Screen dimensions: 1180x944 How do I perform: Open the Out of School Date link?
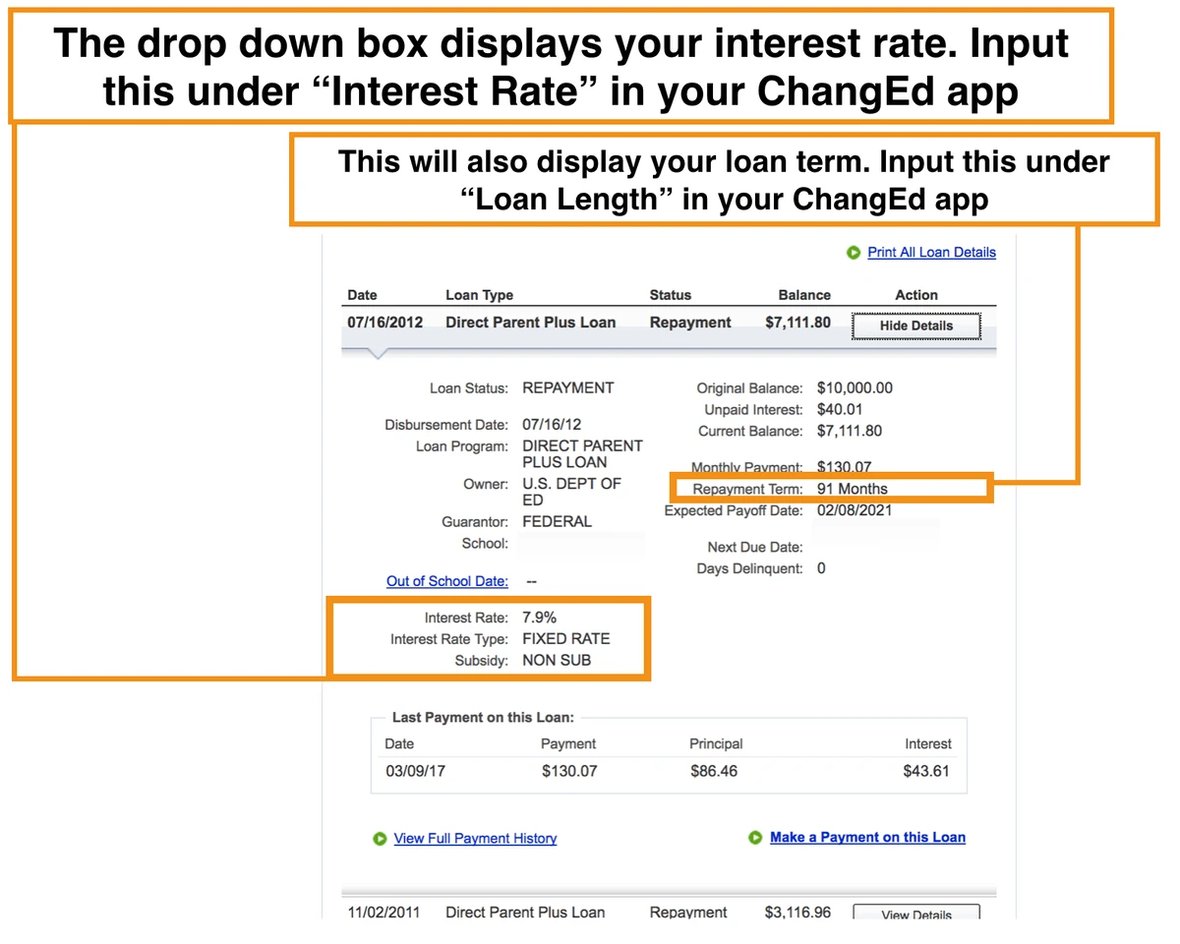447,581
